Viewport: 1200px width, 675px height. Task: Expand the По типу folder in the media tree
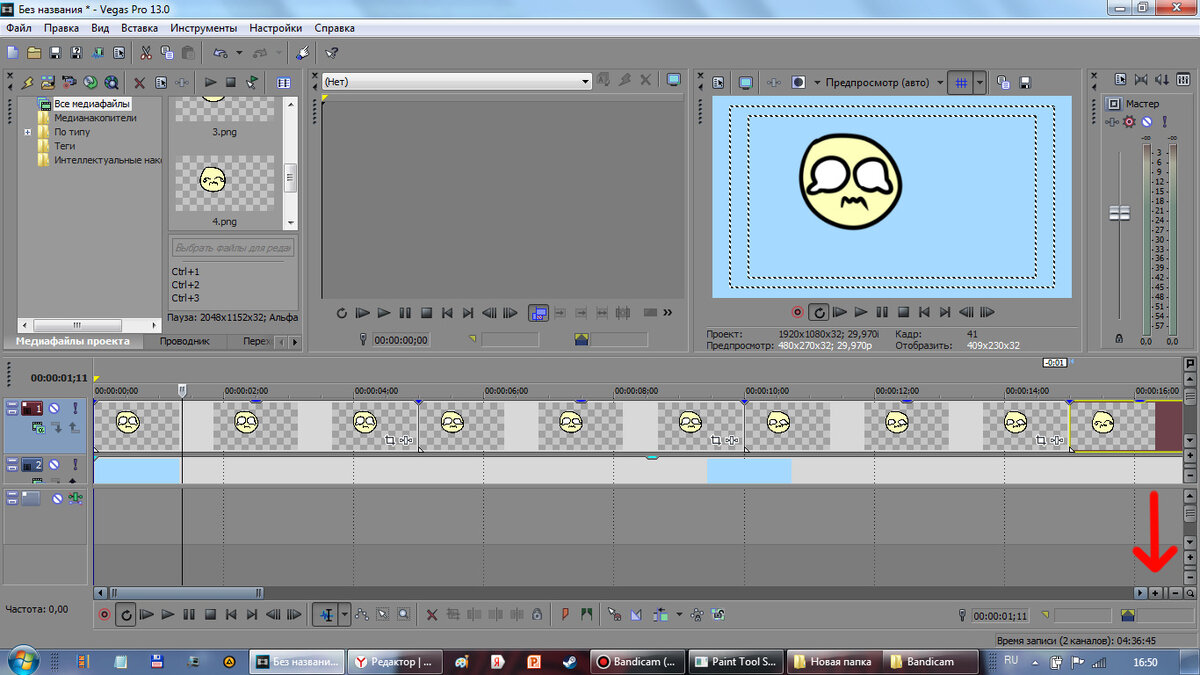[28, 132]
